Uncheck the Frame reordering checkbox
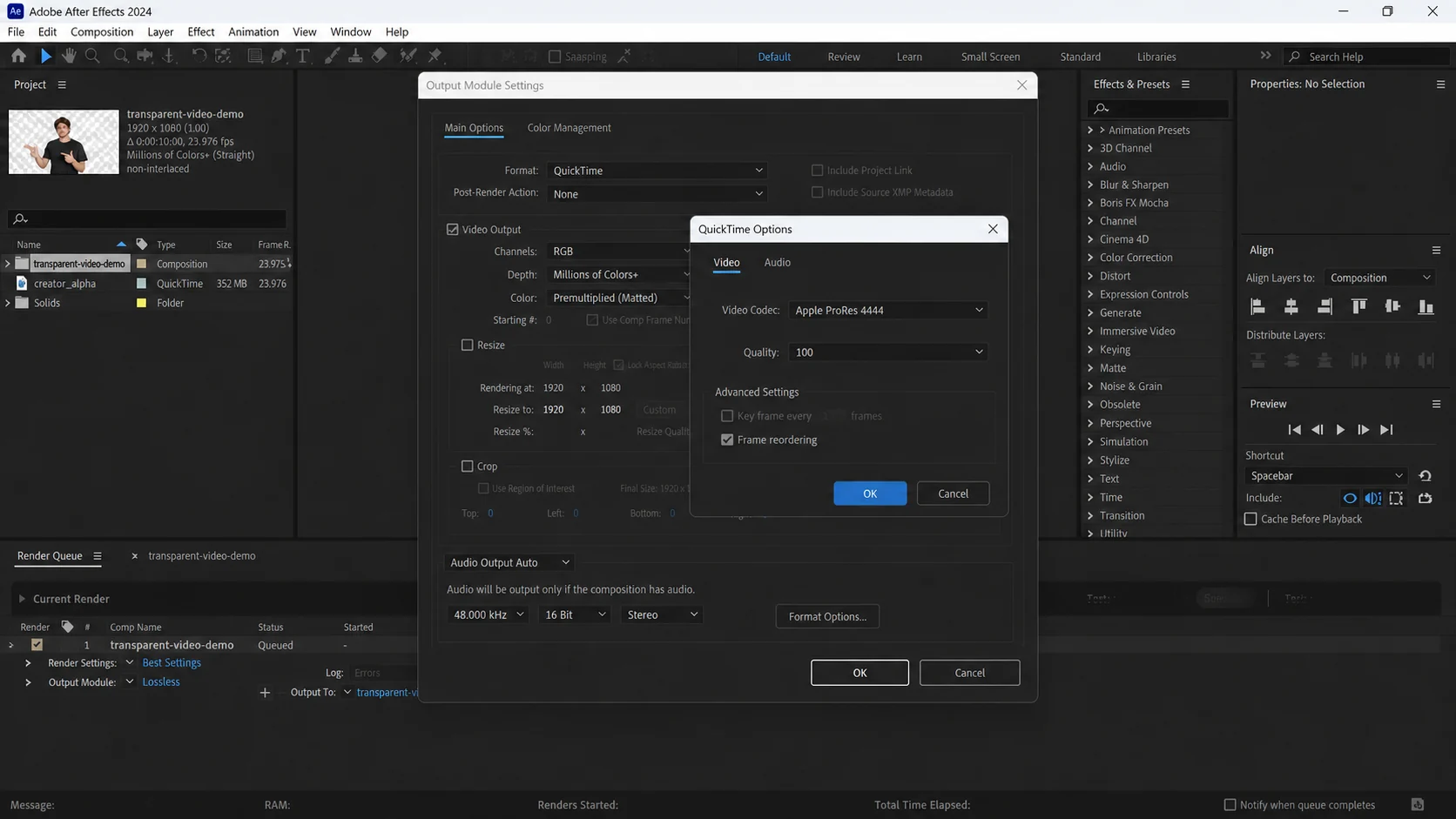The image size is (1456, 819). pyautogui.click(x=727, y=440)
